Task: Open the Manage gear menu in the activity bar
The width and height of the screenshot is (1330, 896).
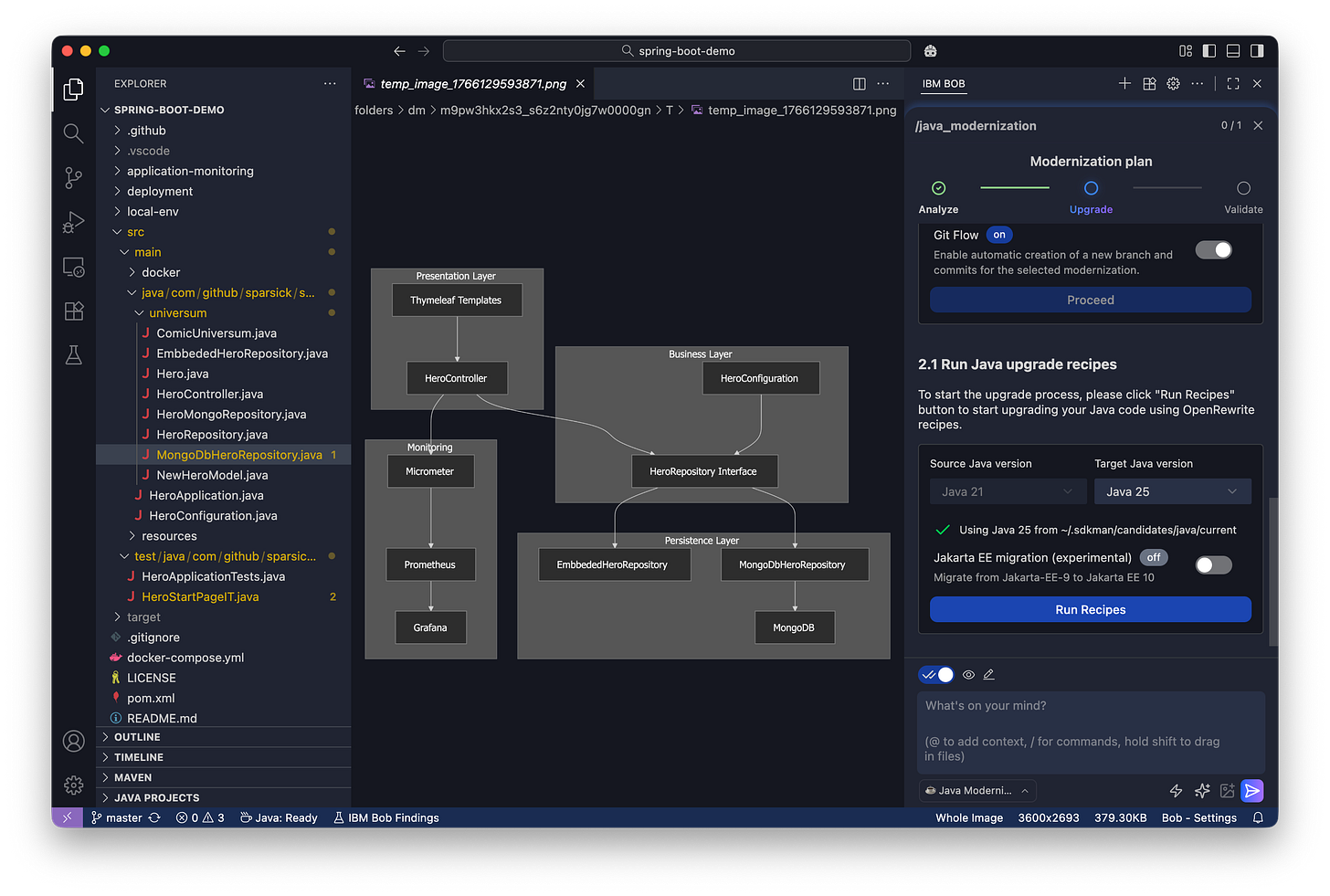Action: click(74, 785)
